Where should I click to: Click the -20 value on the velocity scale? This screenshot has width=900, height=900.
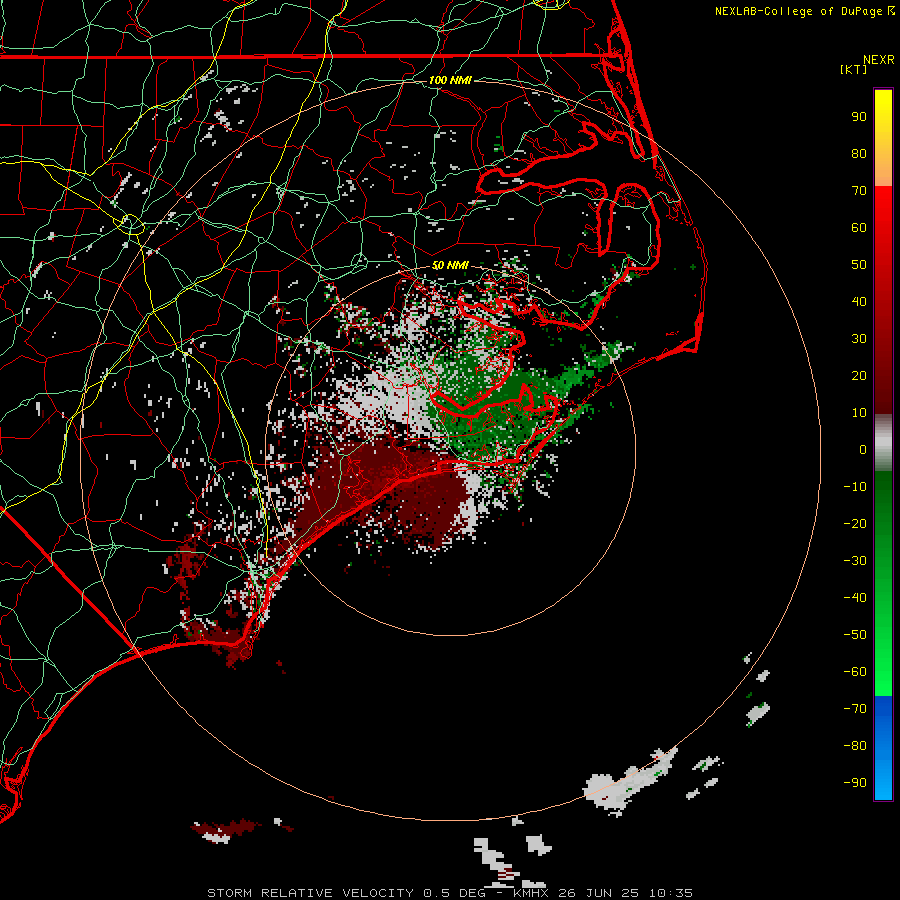[855, 524]
